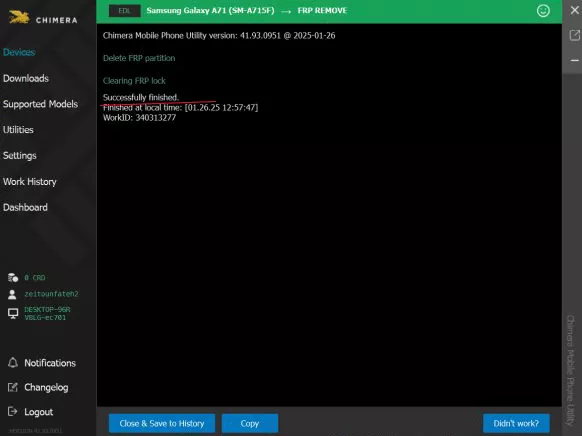Click the Successfully finished. line
The width and height of the screenshot is (582, 436).
tap(141, 97)
